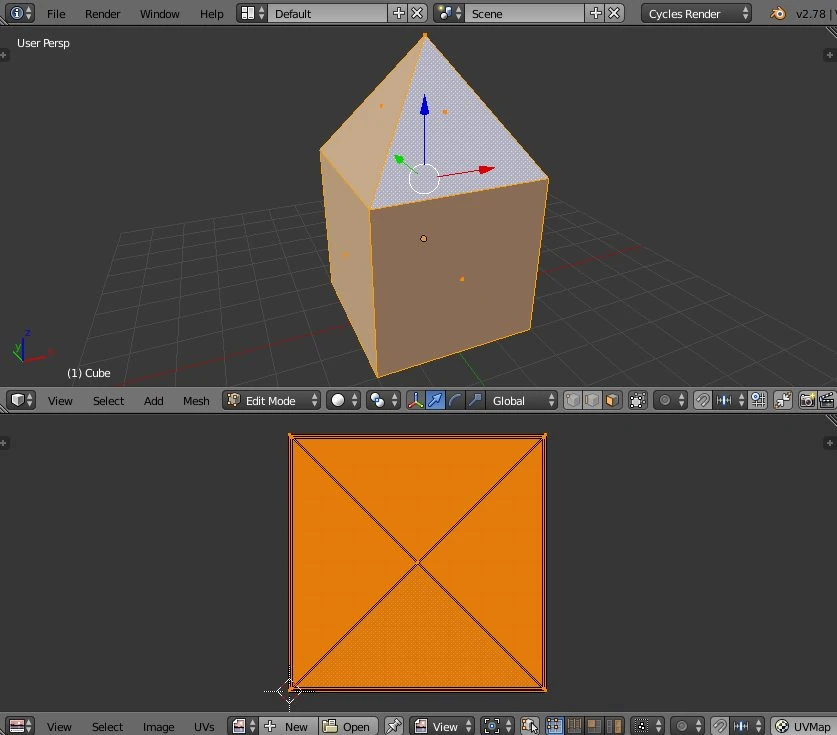Click the Open image button
Image resolution: width=837 pixels, height=735 pixels.
coord(348,725)
